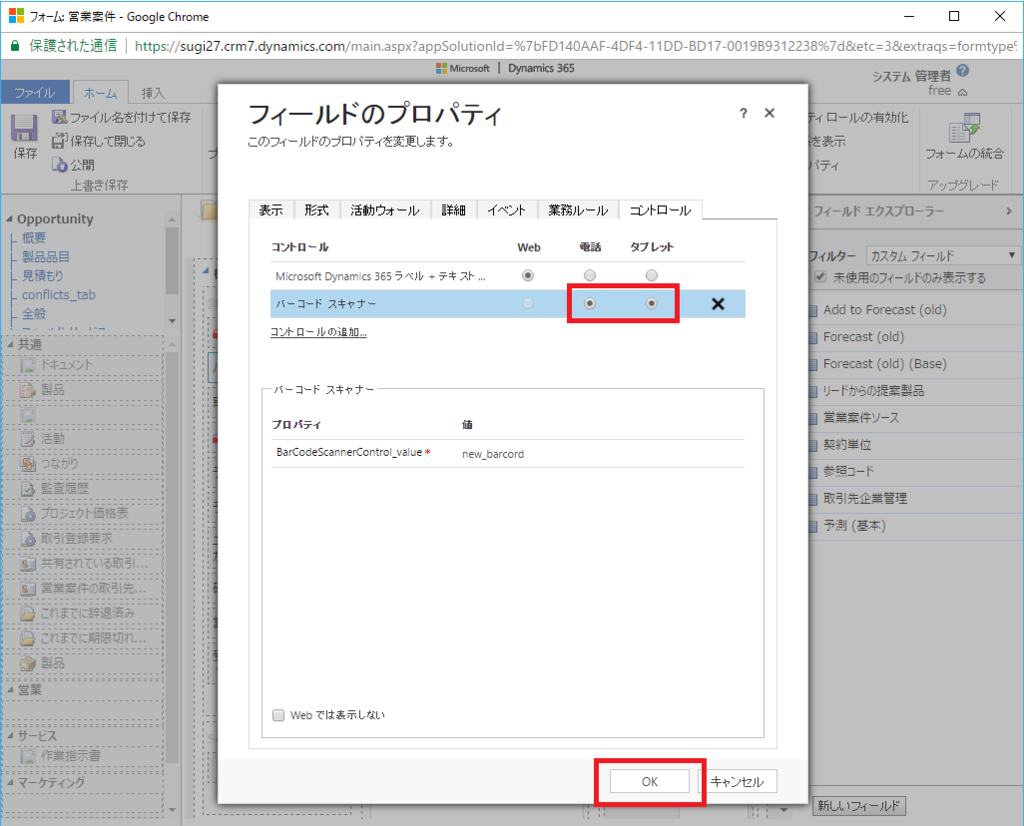Viewport: 1024px width, 826px height.
Task: Click the Merge Forms icon
Action: (964, 128)
